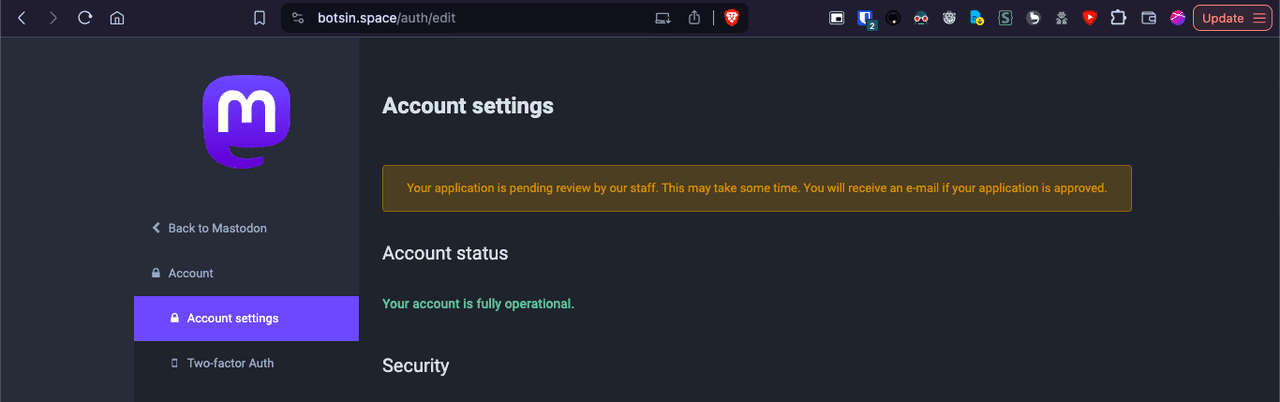The width and height of the screenshot is (1280, 402).
Task: Bookmark this page
Action: pos(259,18)
